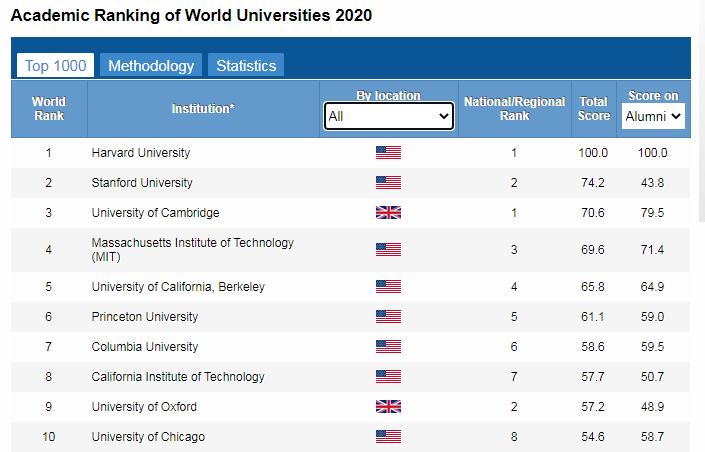Click Princeton's total score 61.1
The width and height of the screenshot is (705, 452).
pyautogui.click(x=593, y=317)
